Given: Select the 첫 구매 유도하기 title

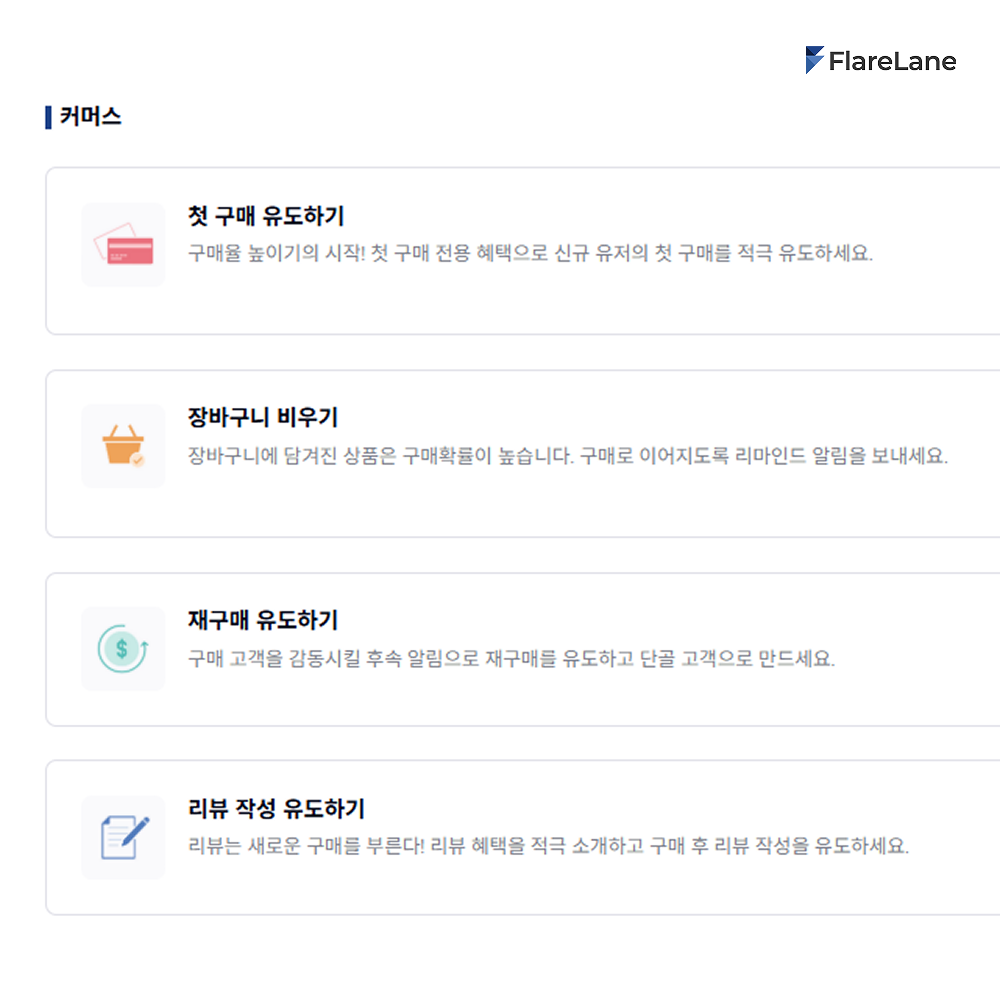Looking at the screenshot, I should click(266, 216).
